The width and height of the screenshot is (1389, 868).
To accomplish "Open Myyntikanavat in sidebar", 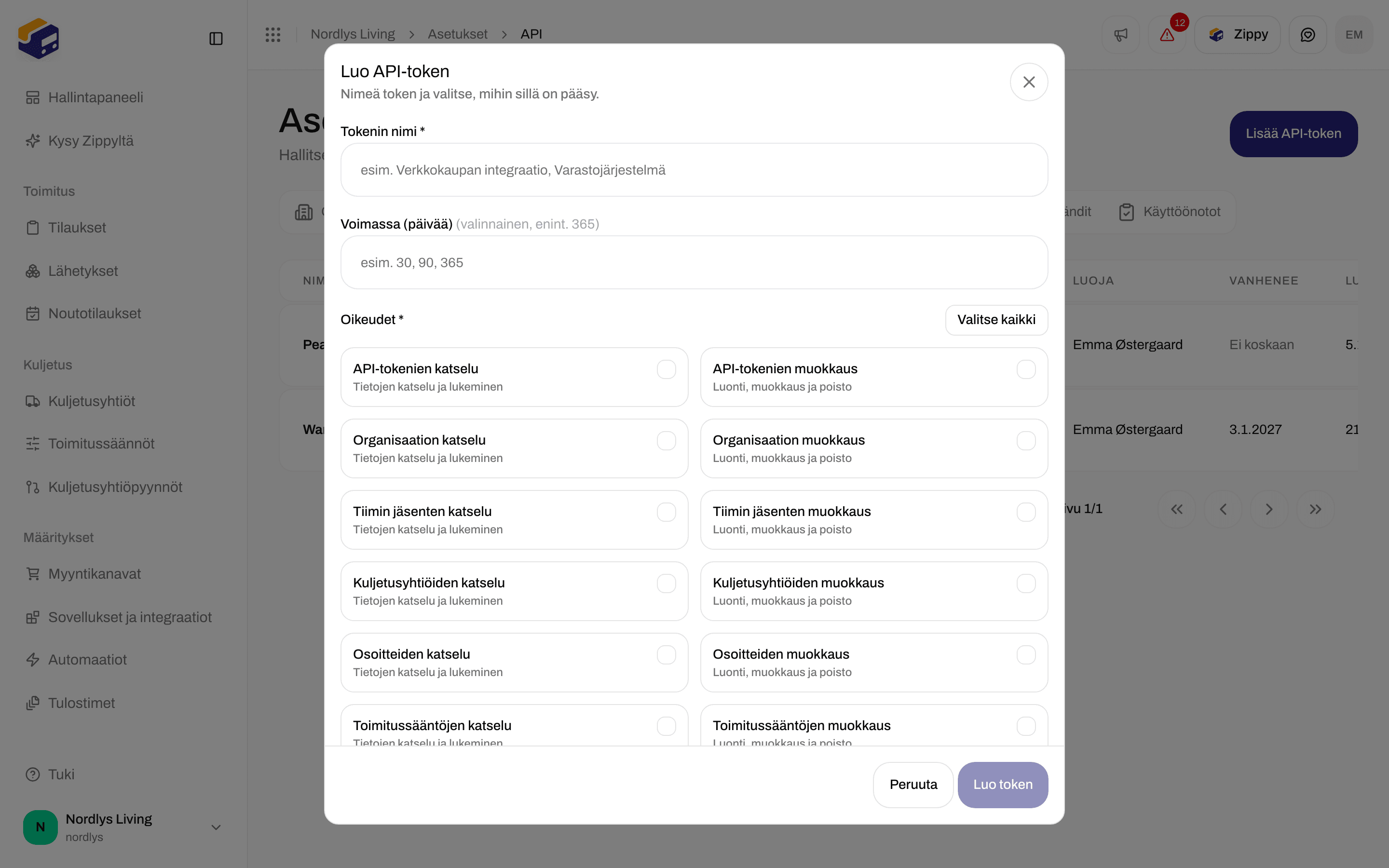I will coord(83,574).
